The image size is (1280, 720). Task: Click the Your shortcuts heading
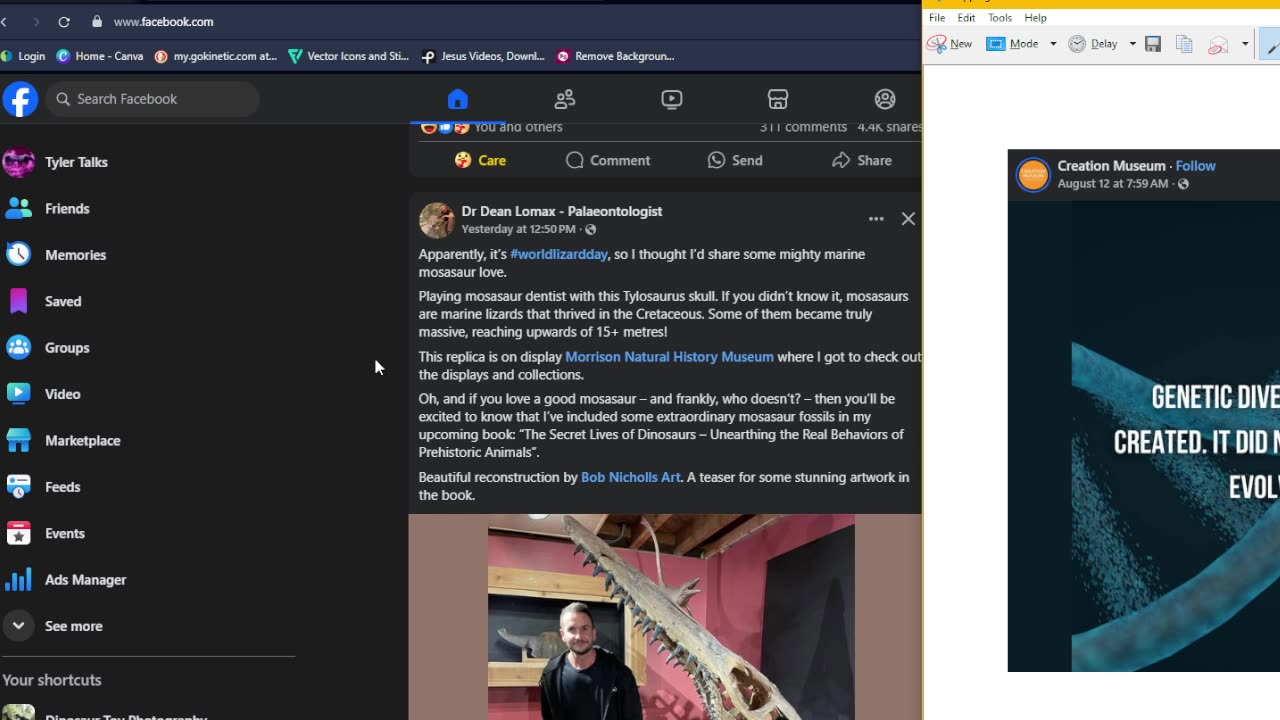(52, 680)
